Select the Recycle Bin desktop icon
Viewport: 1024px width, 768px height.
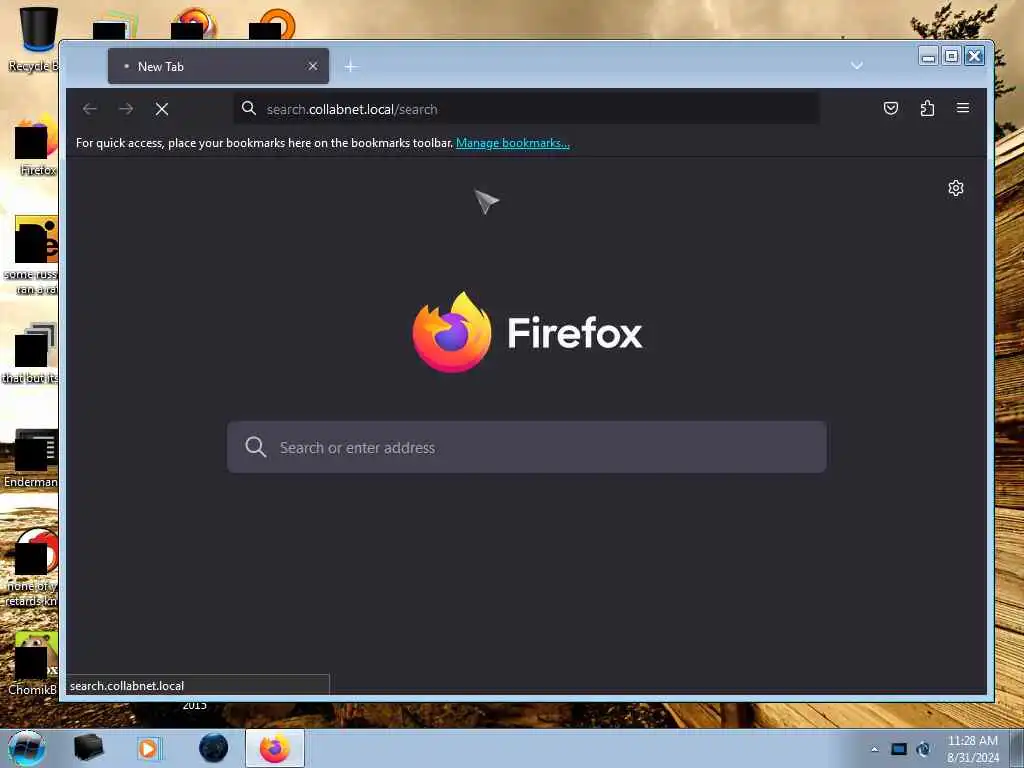coord(35,39)
